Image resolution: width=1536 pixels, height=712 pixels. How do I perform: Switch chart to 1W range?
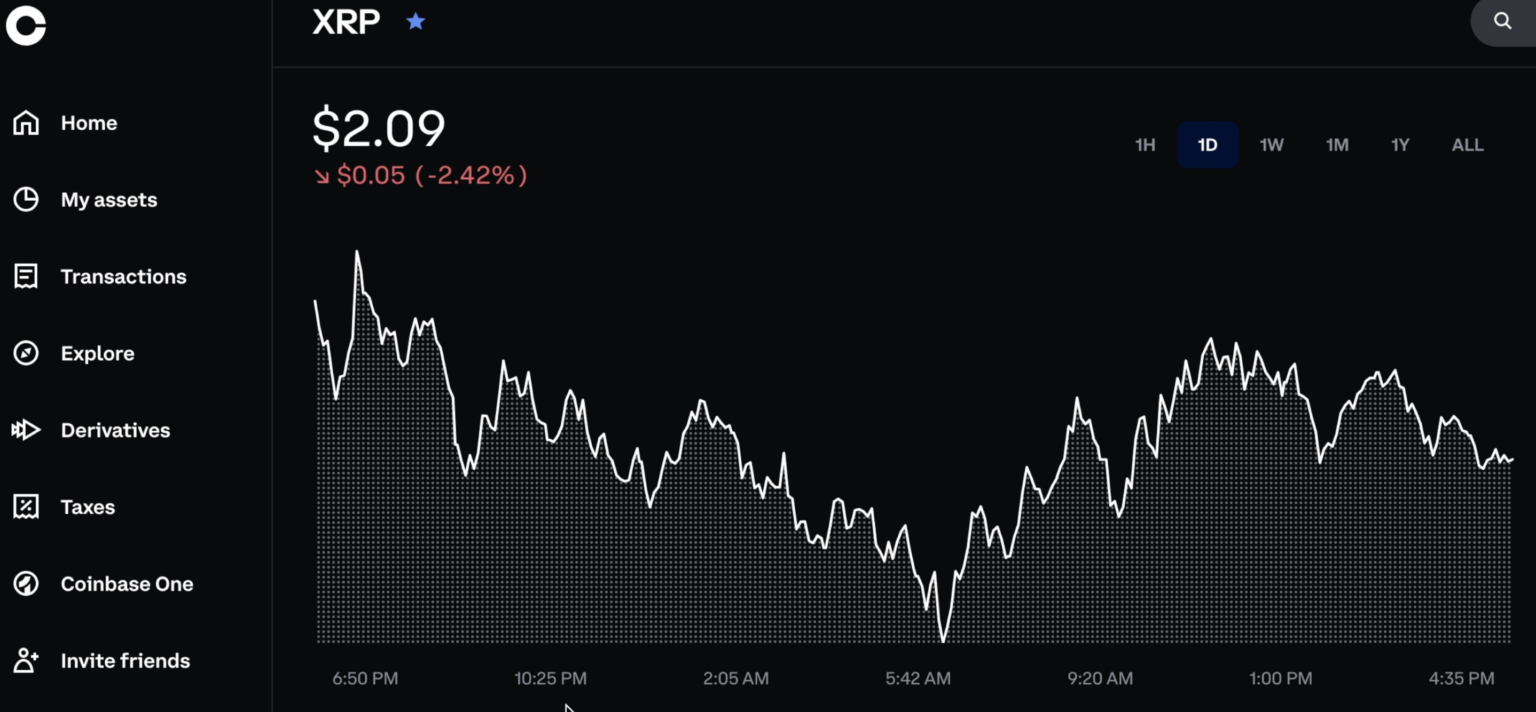pyautogui.click(x=1271, y=145)
